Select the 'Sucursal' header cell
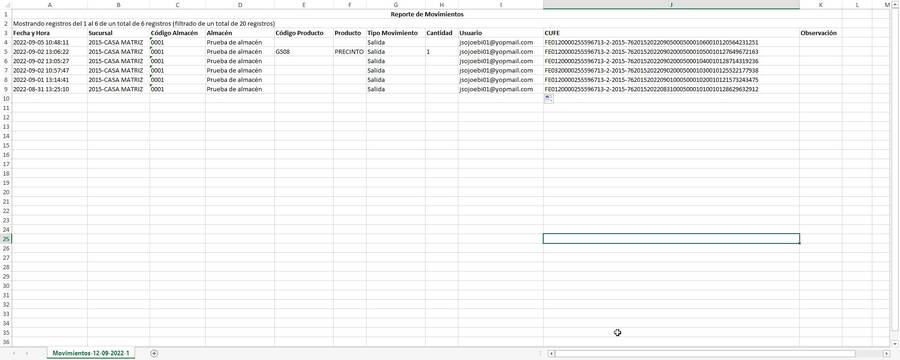Image resolution: width=900 pixels, height=360 pixels. click(118, 33)
